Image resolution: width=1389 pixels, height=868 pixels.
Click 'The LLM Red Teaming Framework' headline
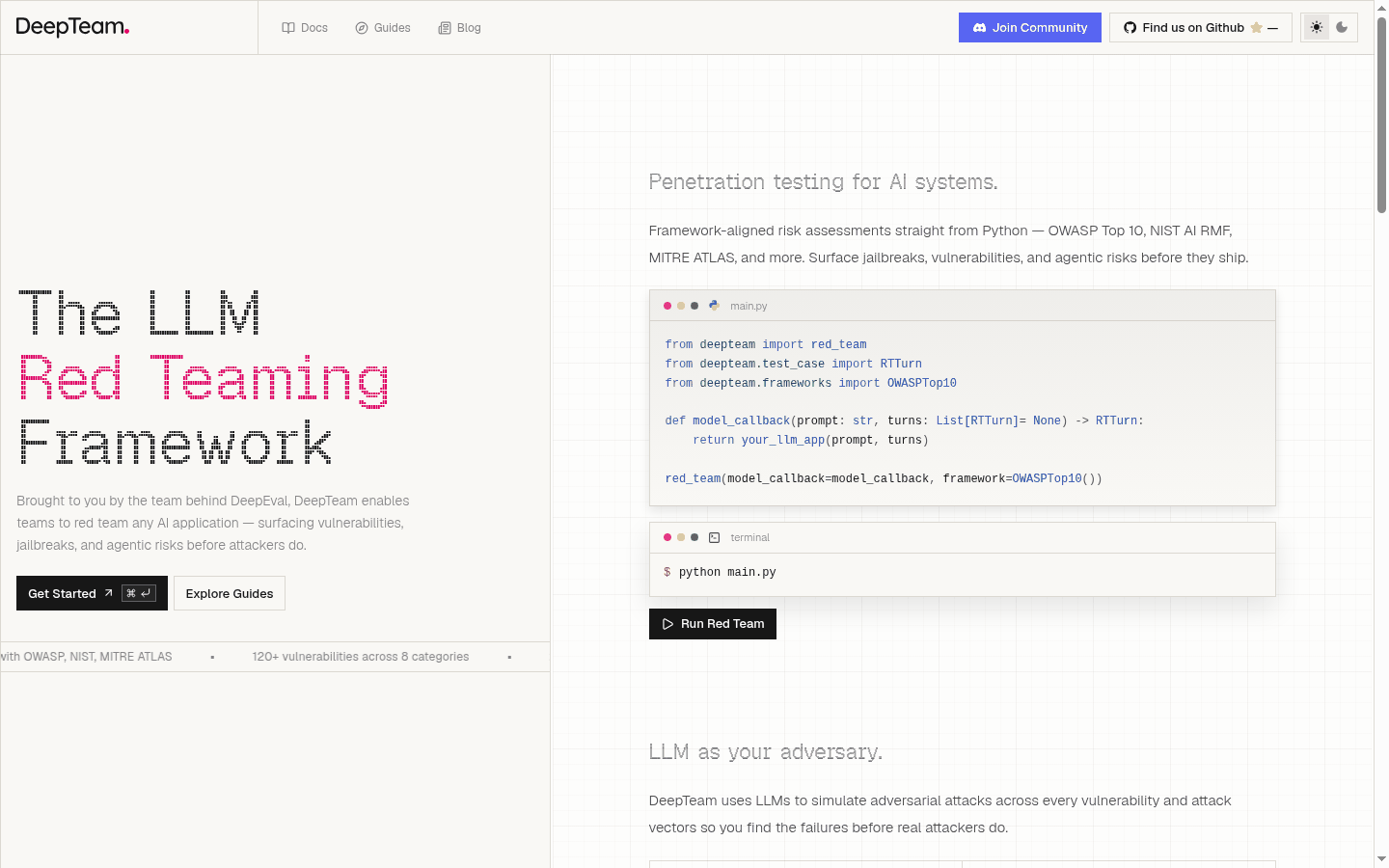pyautogui.click(x=204, y=378)
